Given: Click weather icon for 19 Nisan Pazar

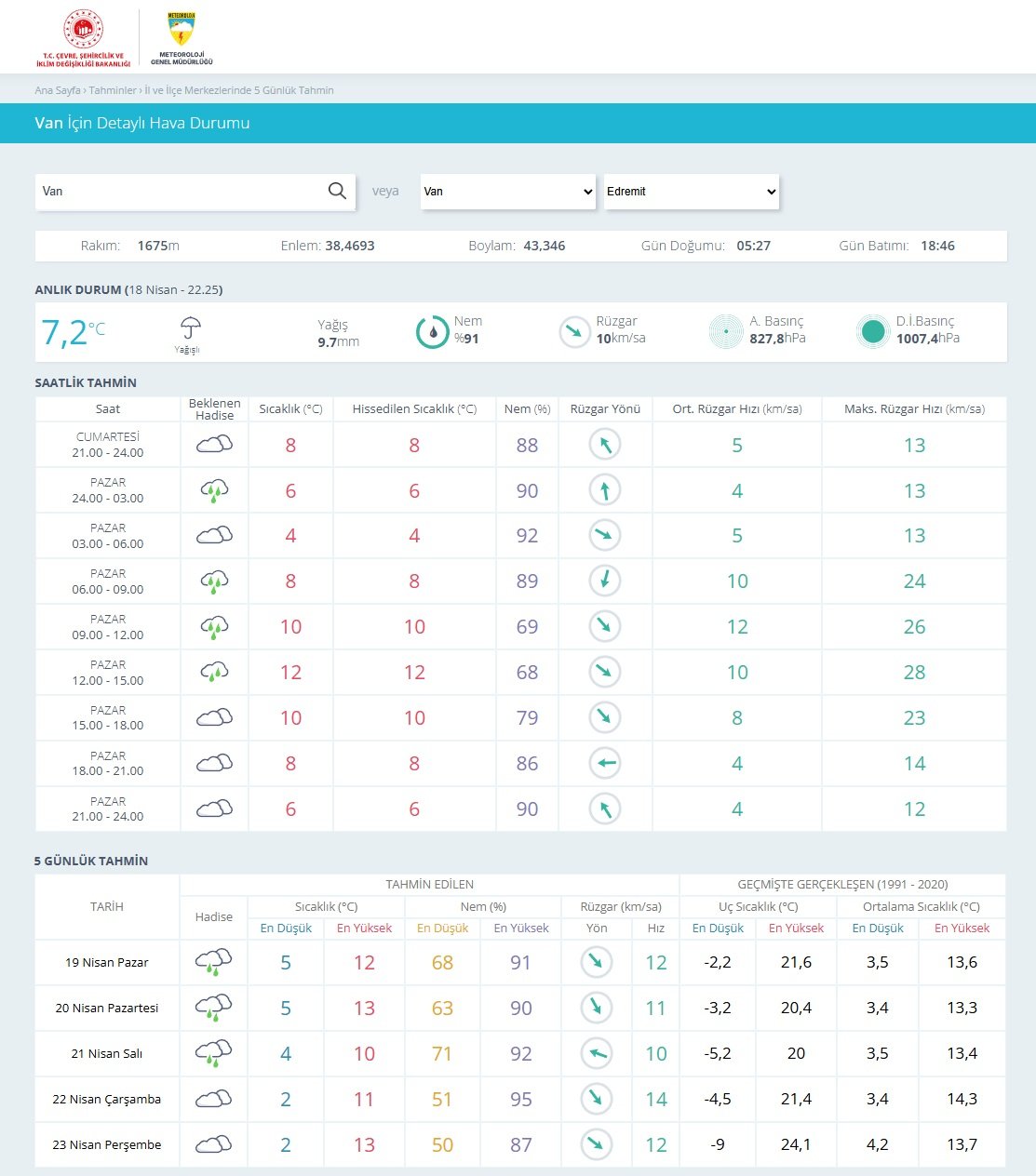Looking at the screenshot, I should (213, 962).
